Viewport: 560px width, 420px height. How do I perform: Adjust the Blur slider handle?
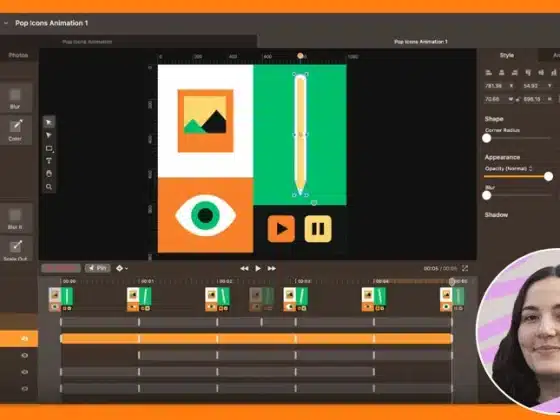[x=486, y=195]
